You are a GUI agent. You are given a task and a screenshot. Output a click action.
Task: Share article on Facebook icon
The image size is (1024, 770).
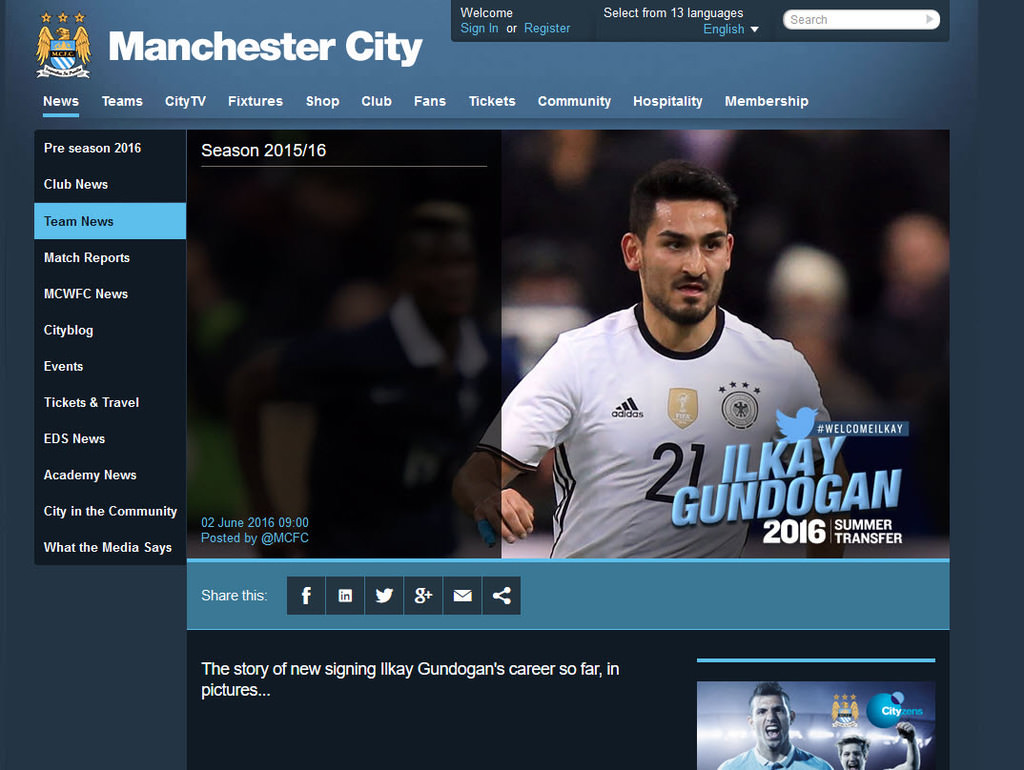pyautogui.click(x=306, y=596)
